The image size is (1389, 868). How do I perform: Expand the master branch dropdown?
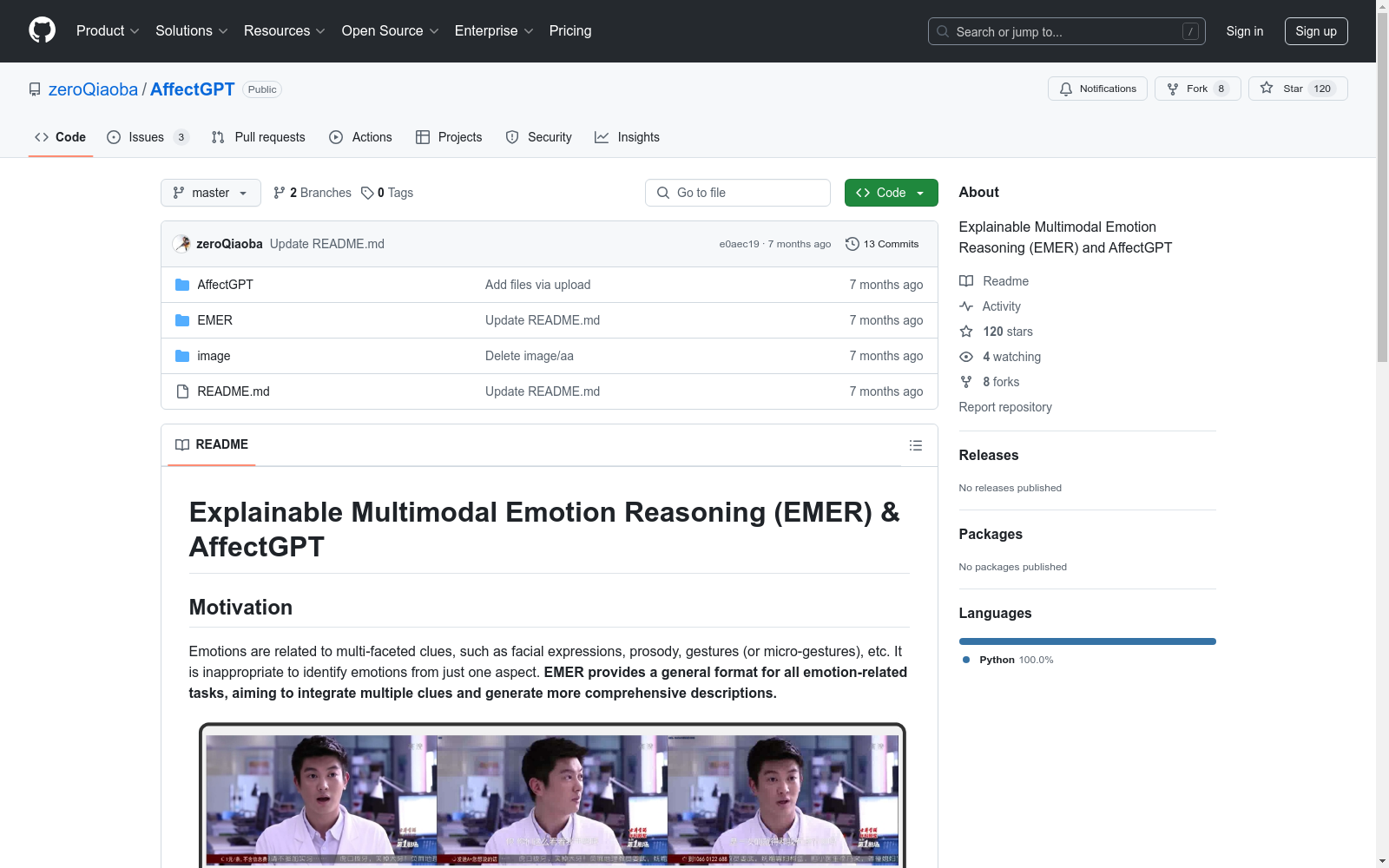pos(211,193)
